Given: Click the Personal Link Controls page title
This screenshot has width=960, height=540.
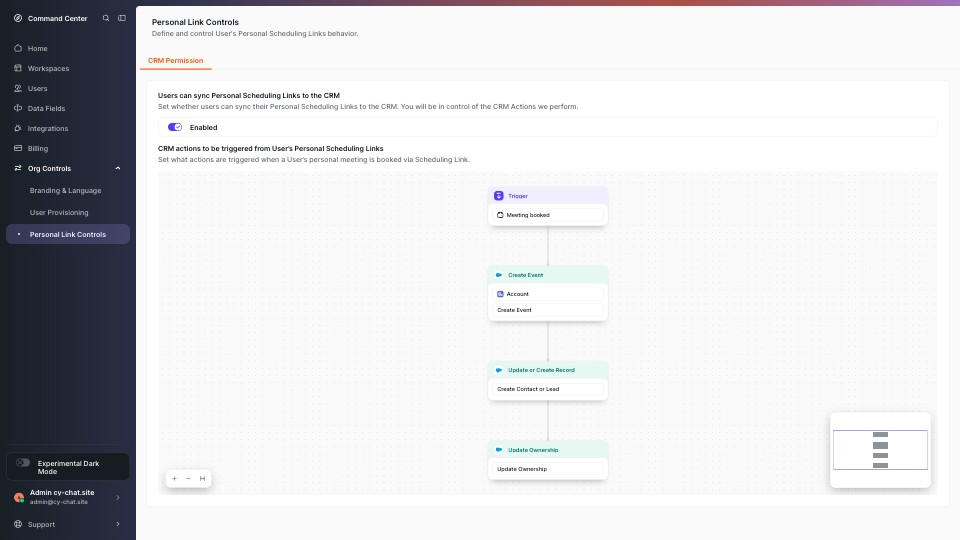Looking at the screenshot, I should coord(195,22).
